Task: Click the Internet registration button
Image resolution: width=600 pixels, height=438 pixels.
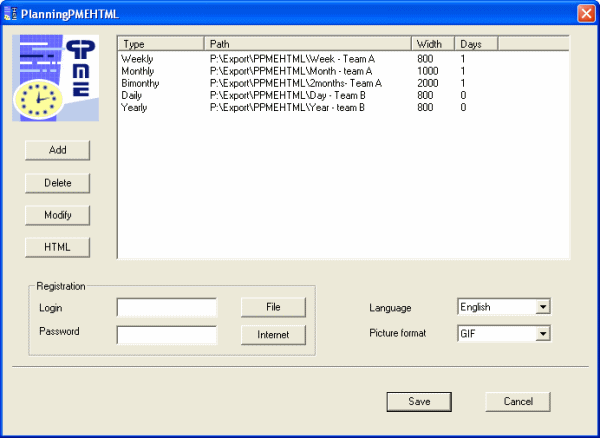Action: point(273,335)
